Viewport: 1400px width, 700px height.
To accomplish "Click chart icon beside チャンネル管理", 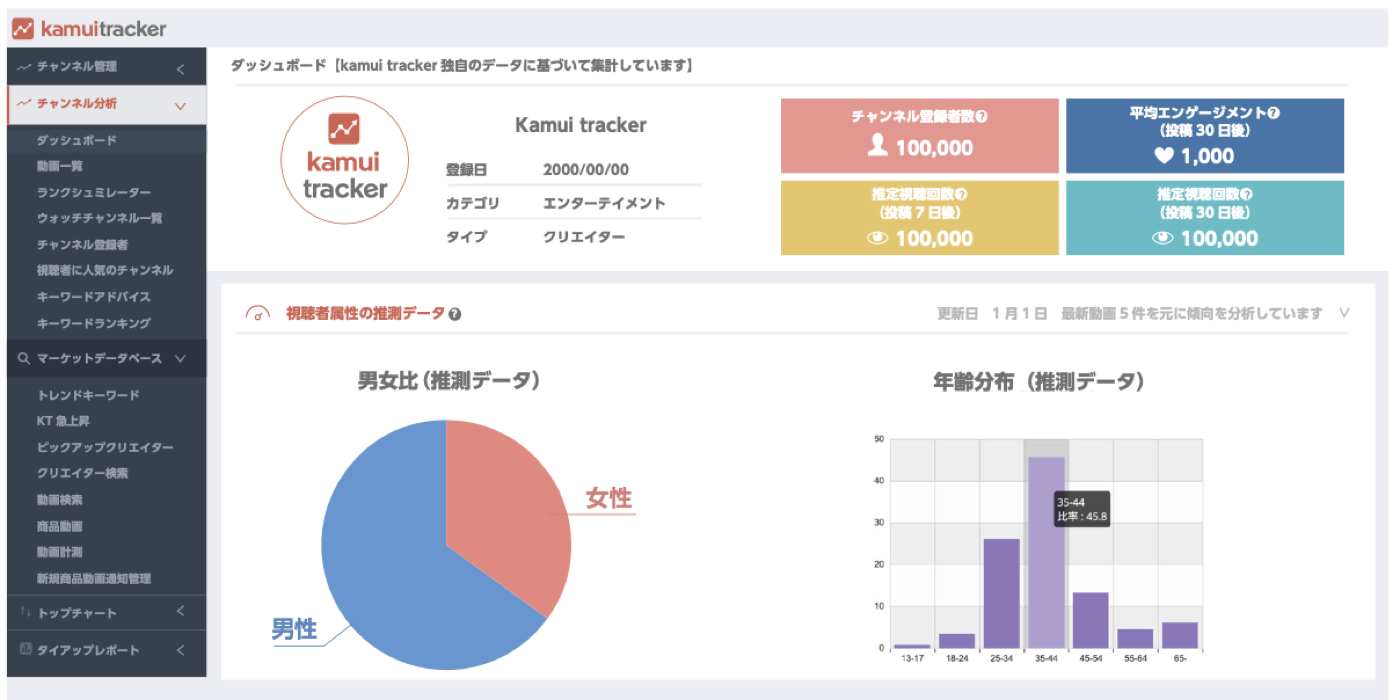I will (24, 67).
